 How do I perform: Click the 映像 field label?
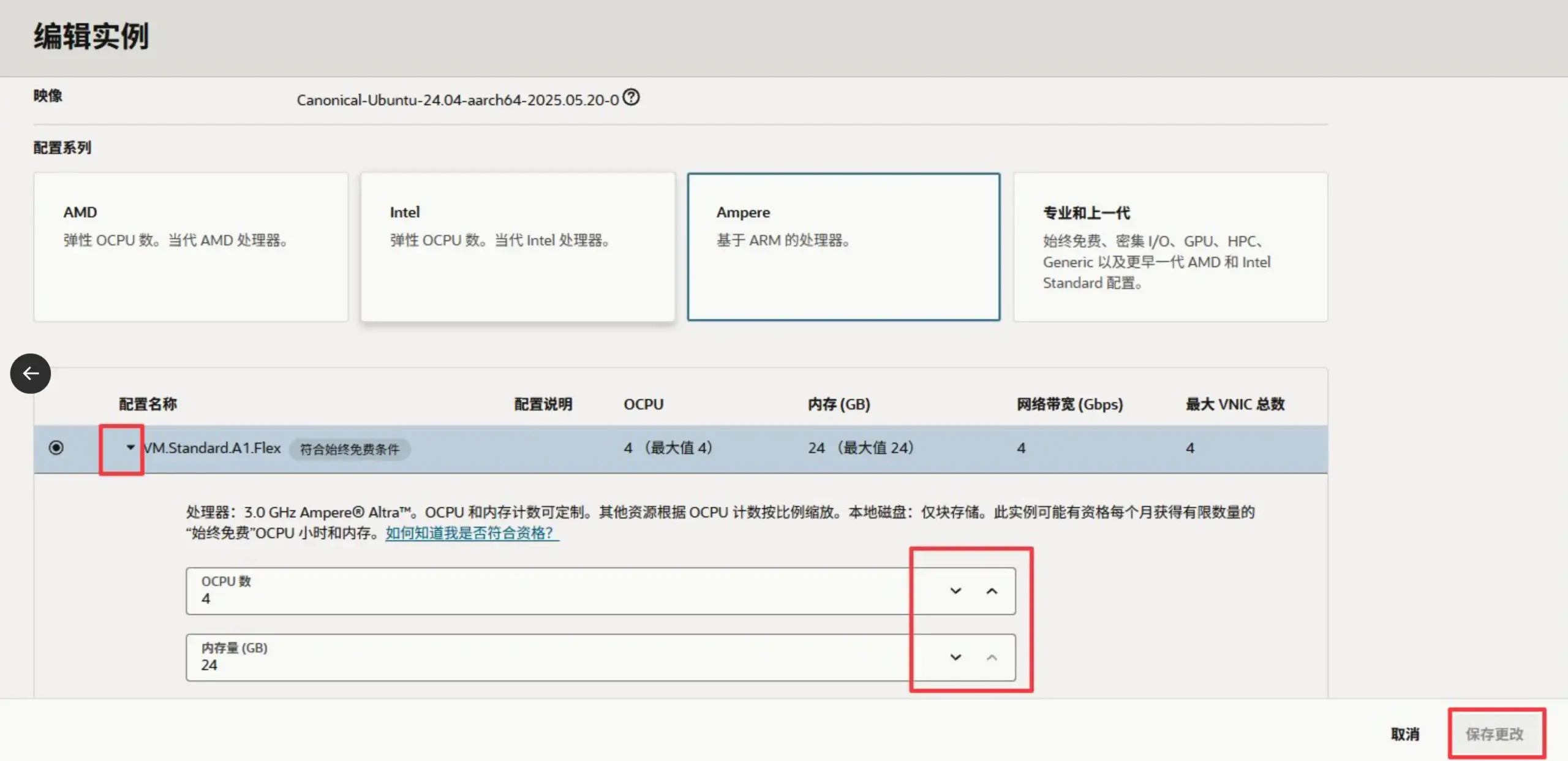[48, 96]
